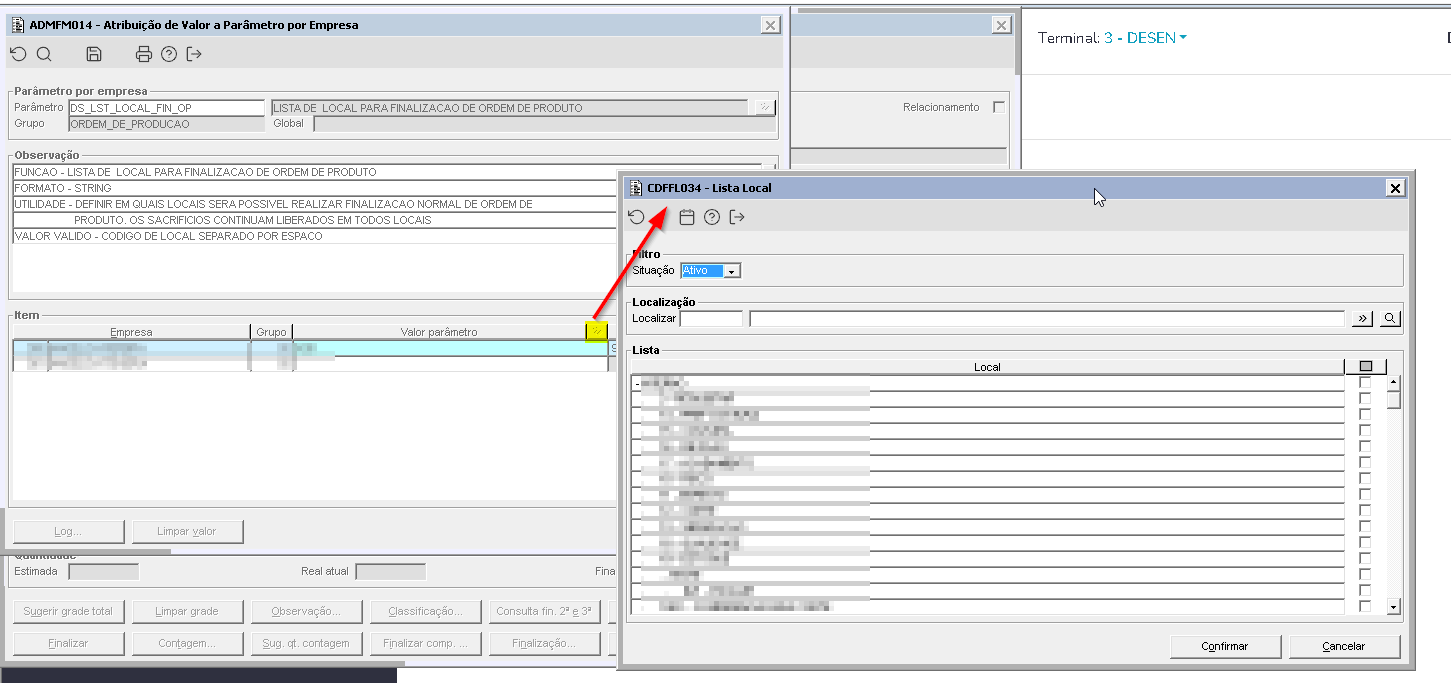1451x683 pixels.
Task: Click the Grupo field with ORDEM_DE_PRODUCAO
Action: [166, 124]
